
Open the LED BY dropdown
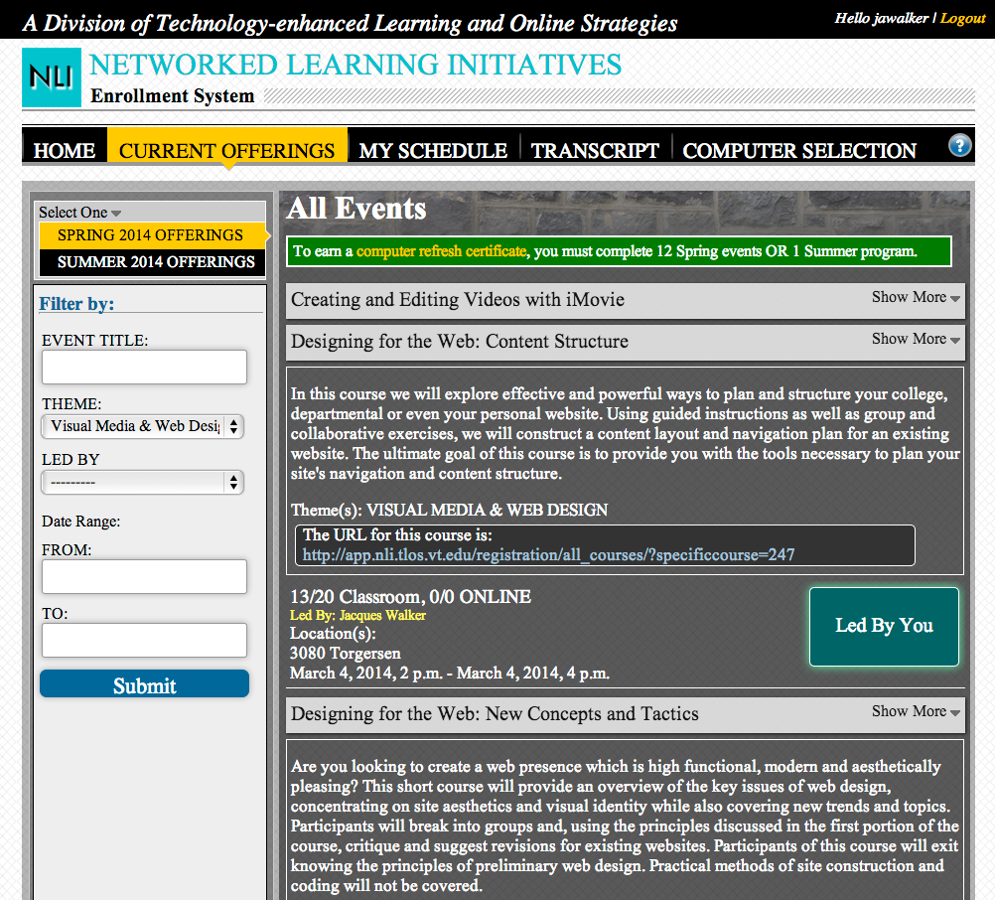[x=143, y=482]
